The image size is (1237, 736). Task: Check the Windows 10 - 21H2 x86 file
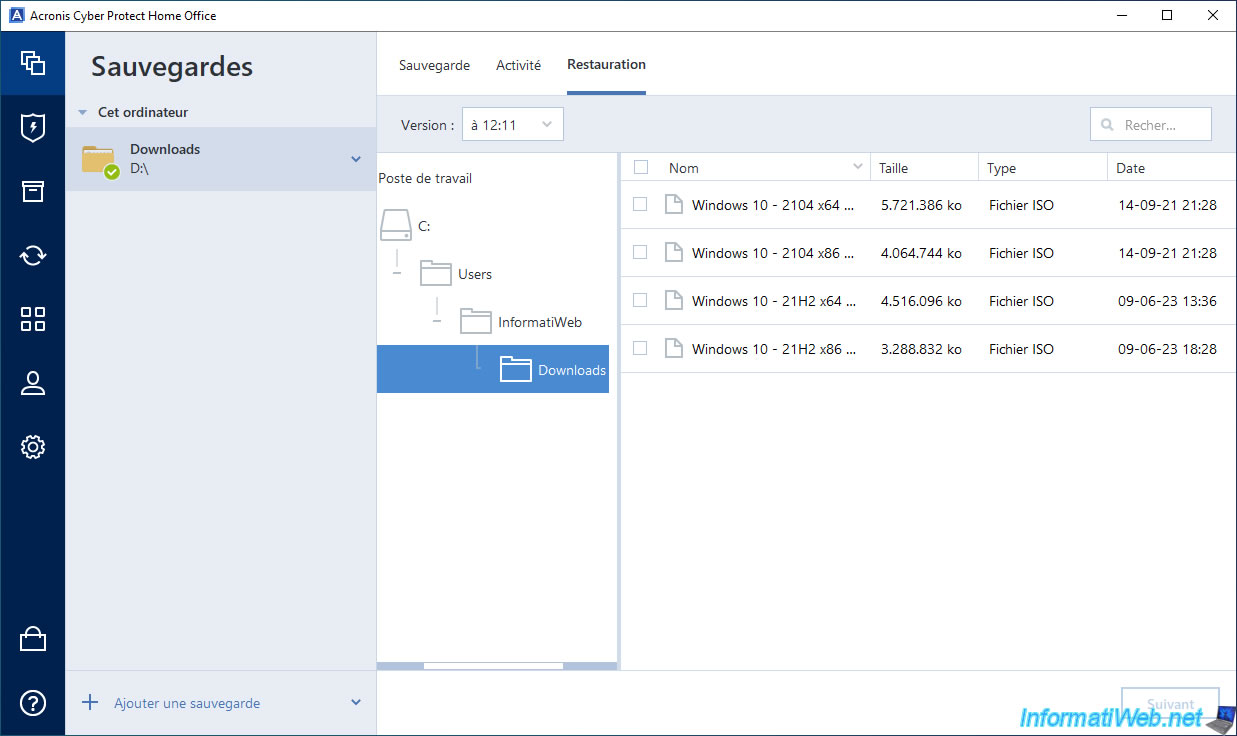[x=640, y=348]
